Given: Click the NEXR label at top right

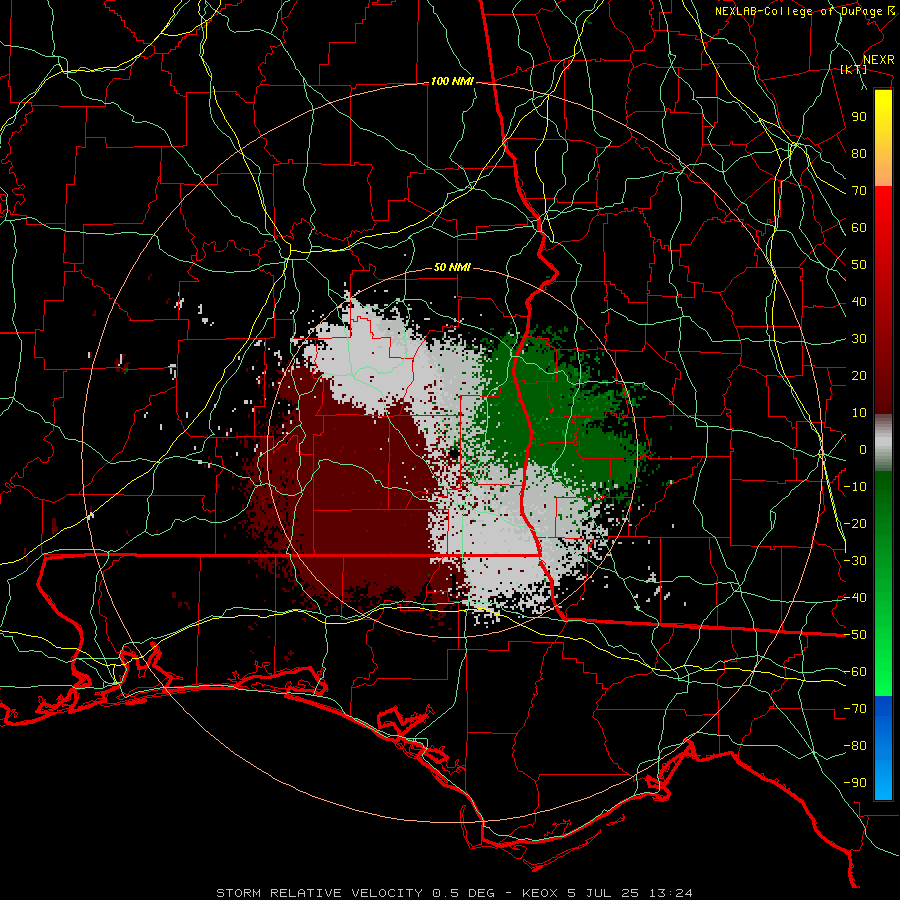Looking at the screenshot, I should coord(879,60).
